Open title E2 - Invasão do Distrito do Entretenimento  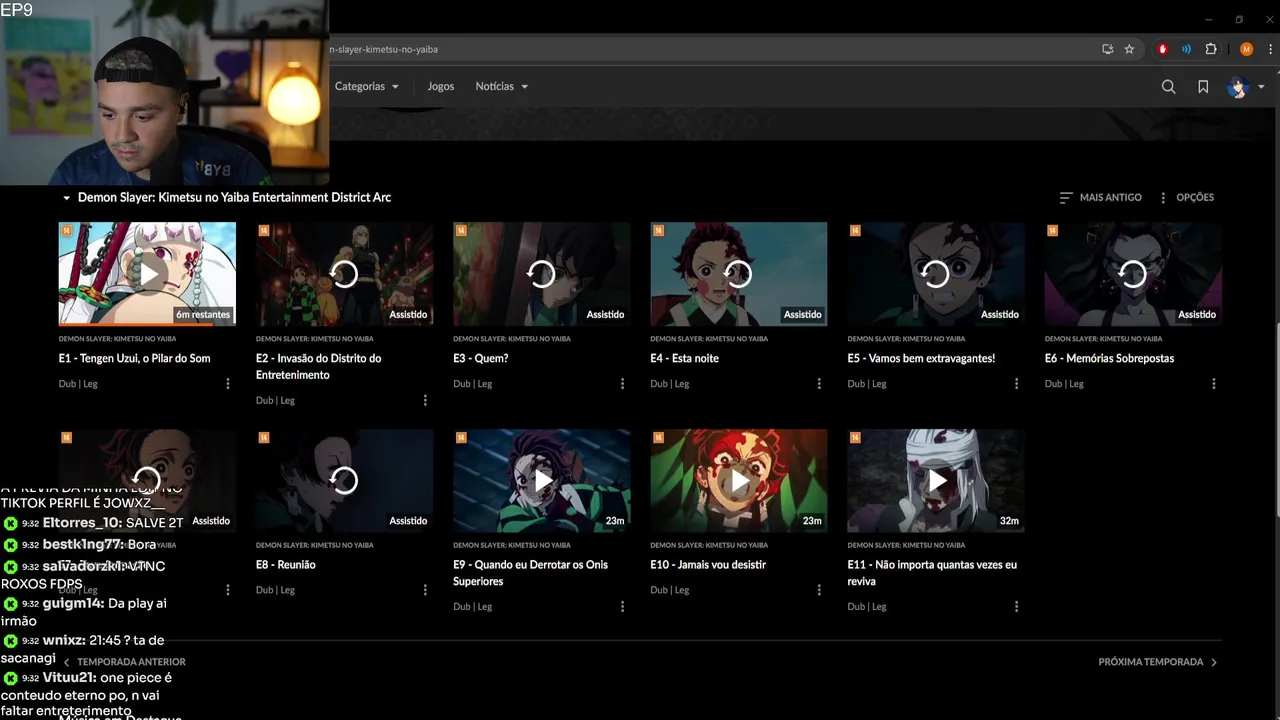(x=318, y=367)
